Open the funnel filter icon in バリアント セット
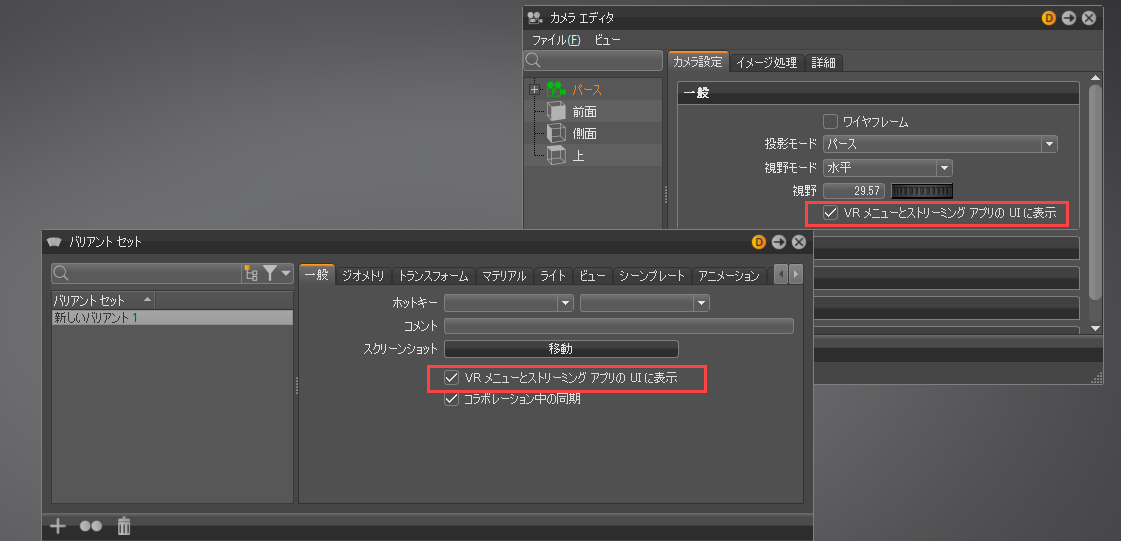The width and height of the screenshot is (1121, 541). 270,274
